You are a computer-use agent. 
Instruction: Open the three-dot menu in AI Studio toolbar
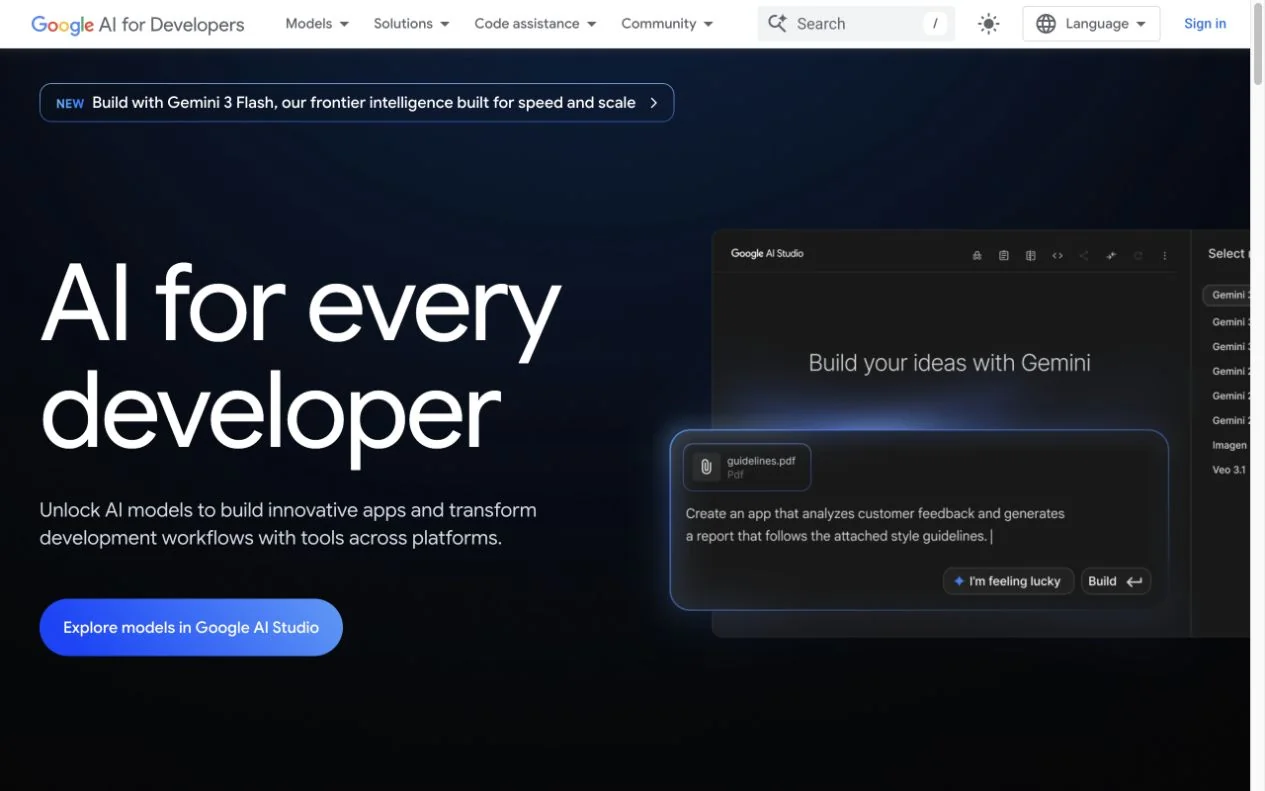[1165, 256]
